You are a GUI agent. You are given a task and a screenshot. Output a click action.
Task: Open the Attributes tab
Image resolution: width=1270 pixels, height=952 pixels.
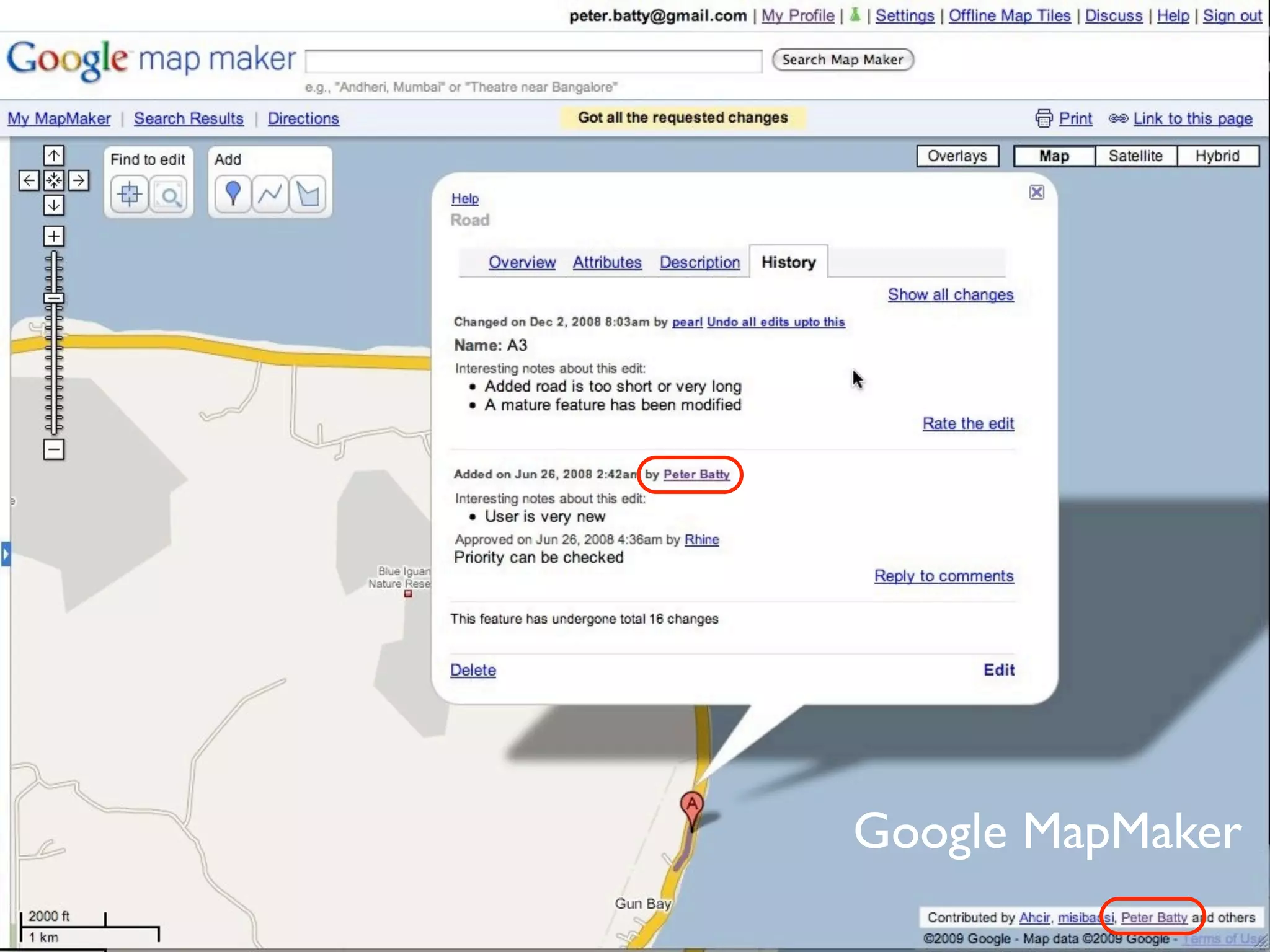pyautogui.click(x=607, y=262)
